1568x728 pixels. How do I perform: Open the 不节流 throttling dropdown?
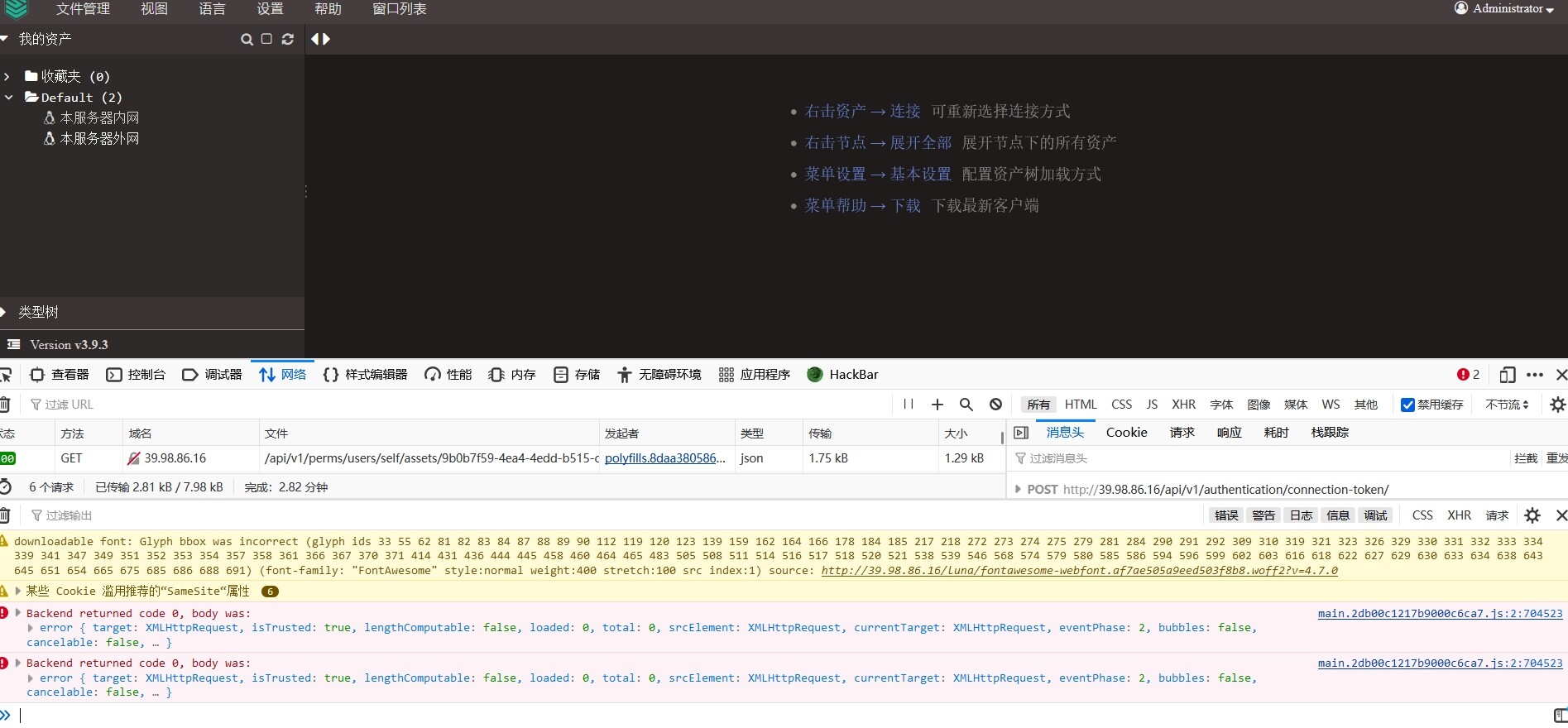1507,405
